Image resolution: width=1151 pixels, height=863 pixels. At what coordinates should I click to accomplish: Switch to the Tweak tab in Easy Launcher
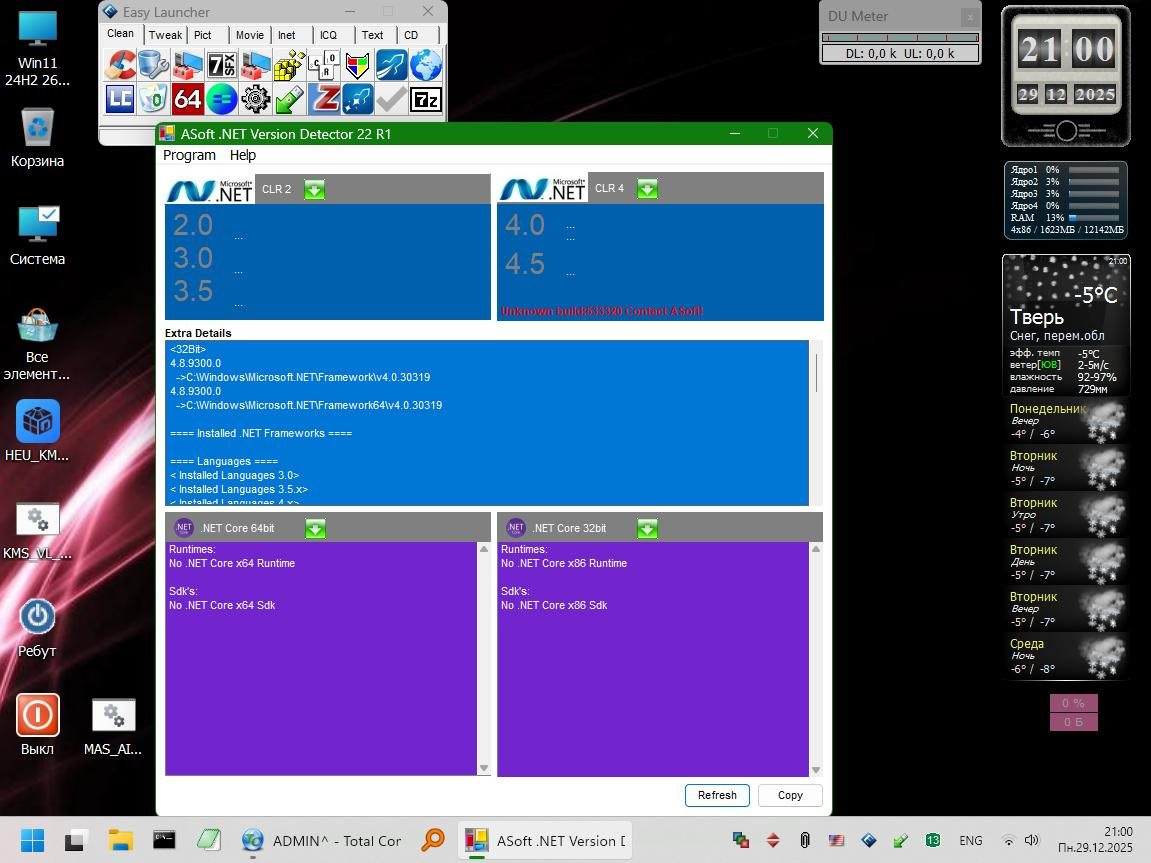pos(165,34)
